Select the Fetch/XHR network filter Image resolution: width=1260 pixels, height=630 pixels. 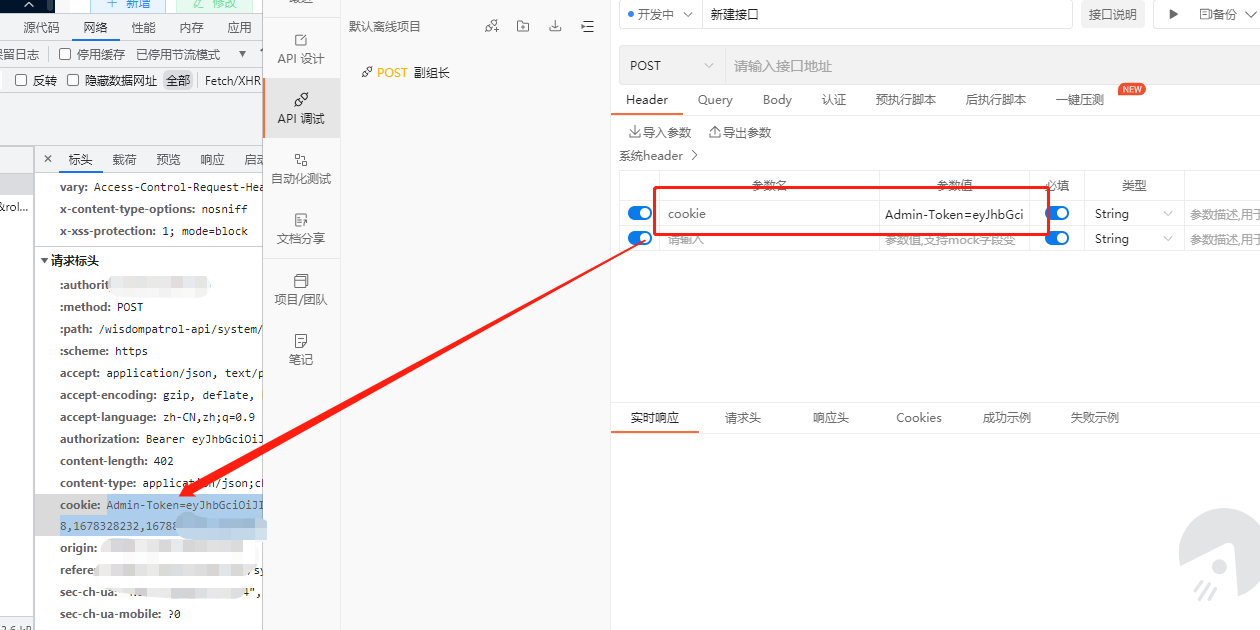click(x=232, y=80)
